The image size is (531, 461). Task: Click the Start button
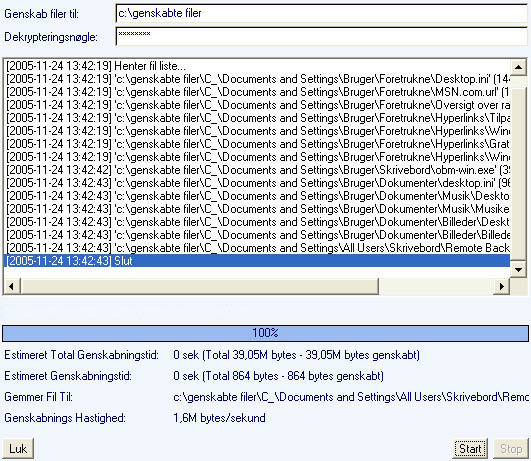click(470, 448)
